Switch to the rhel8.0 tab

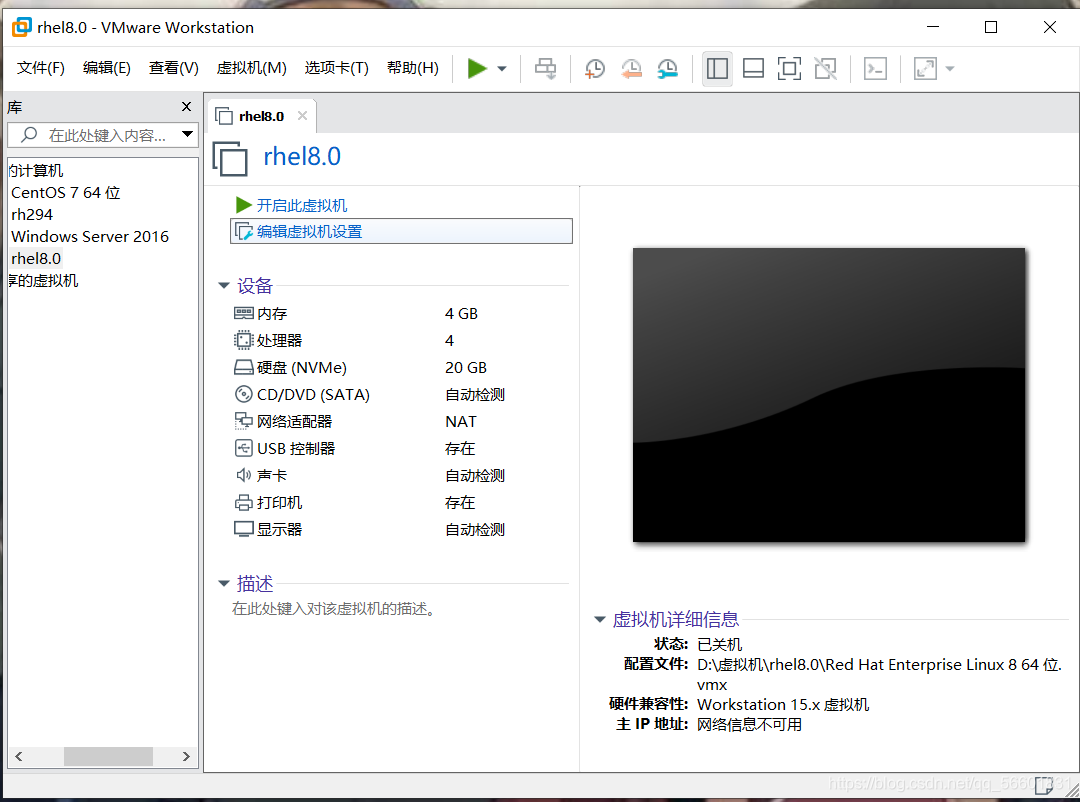(x=261, y=116)
